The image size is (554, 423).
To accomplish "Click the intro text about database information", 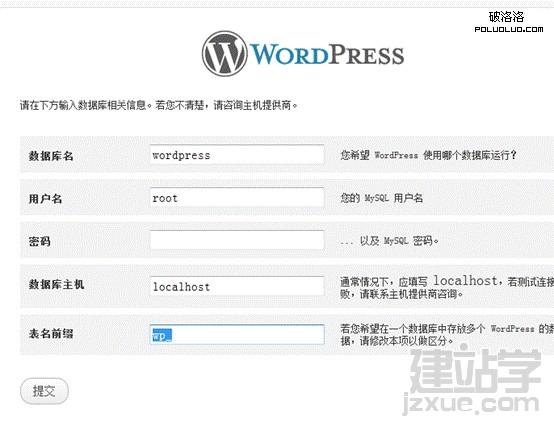I will 159,105.
